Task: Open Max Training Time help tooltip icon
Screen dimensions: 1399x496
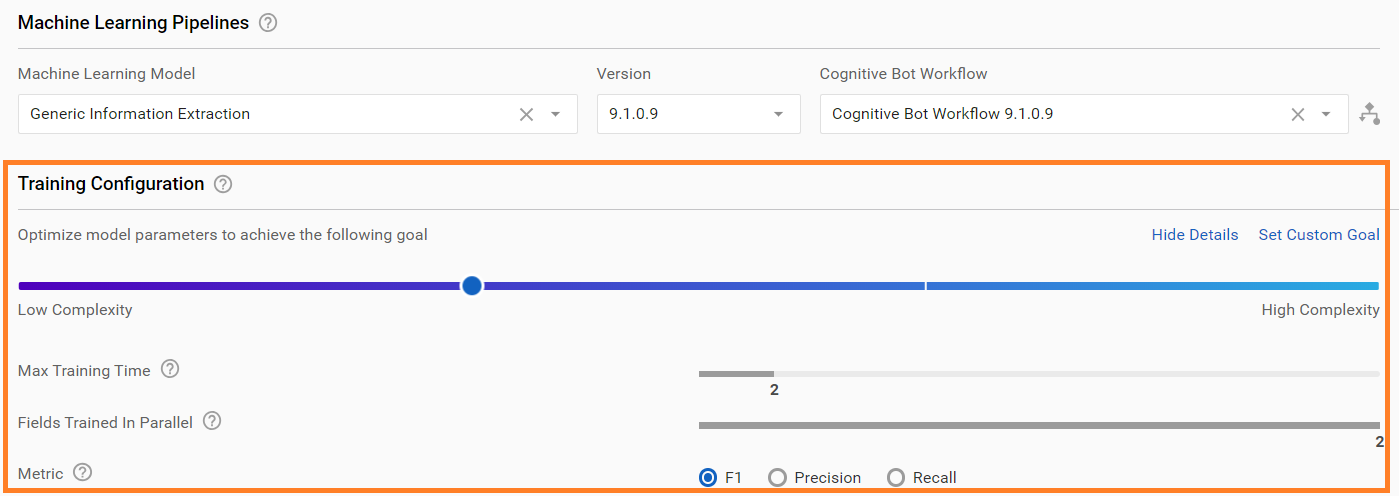Action: pos(170,370)
